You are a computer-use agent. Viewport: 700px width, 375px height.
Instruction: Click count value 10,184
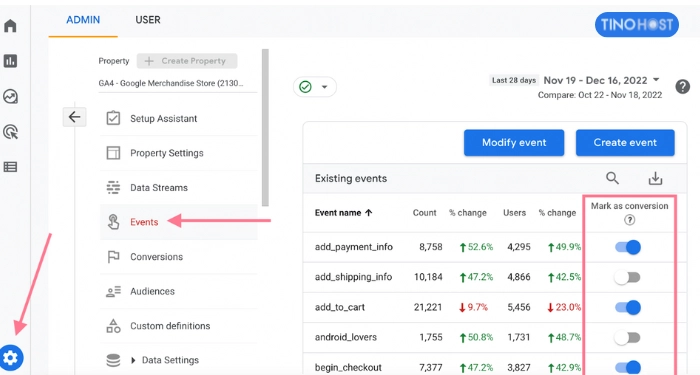coord(428,277)
